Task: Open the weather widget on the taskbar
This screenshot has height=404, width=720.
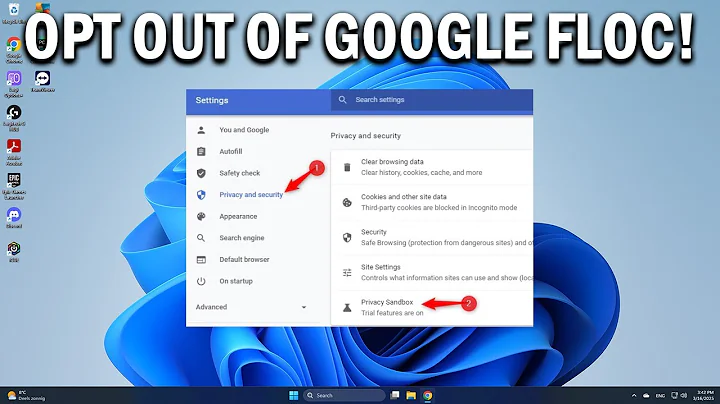Action: pyautogui.click(x=27, y=395)
